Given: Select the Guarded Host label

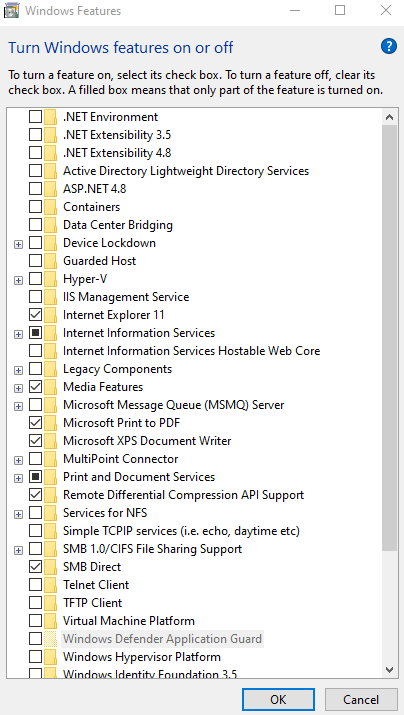Looking at the screenshot, I should tap(99, 261).
